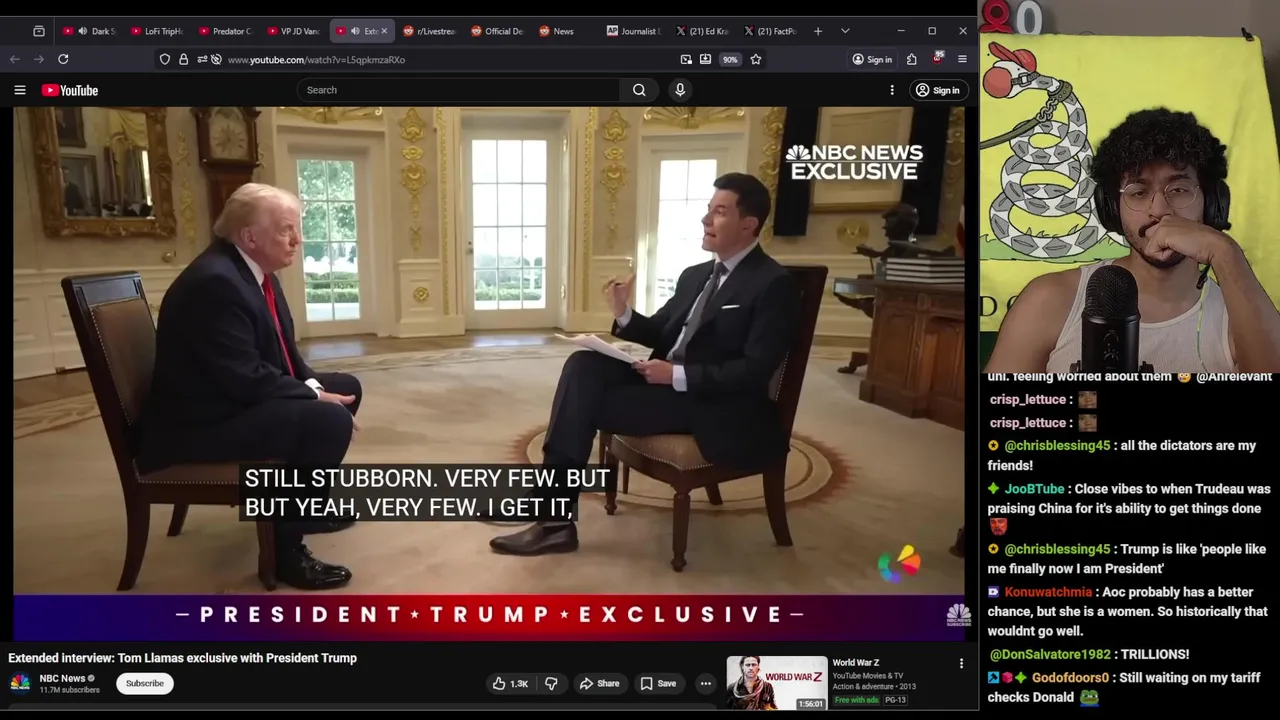Click chat username Konuwatchmia
This screenshot has height=720, width=1280.
point(1048,592)
